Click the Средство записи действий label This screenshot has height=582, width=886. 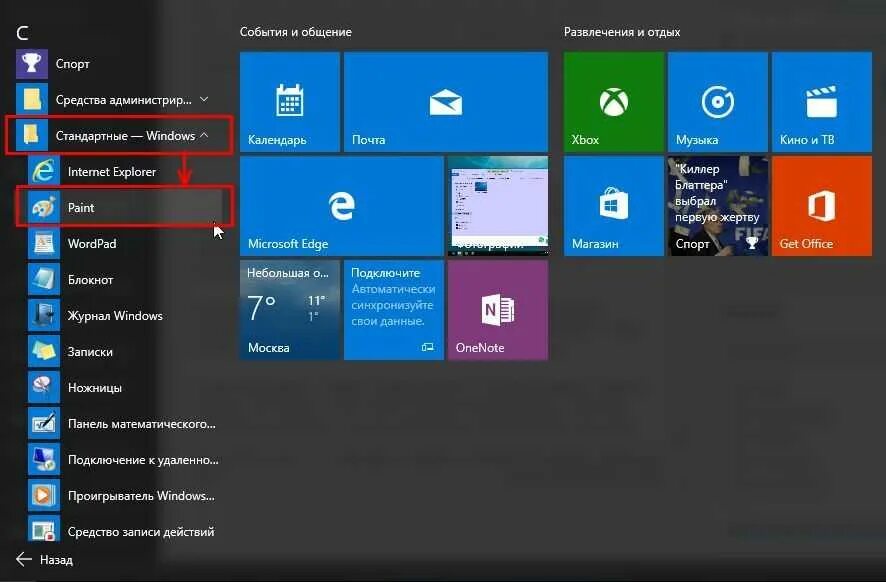(x=141, y=532)
